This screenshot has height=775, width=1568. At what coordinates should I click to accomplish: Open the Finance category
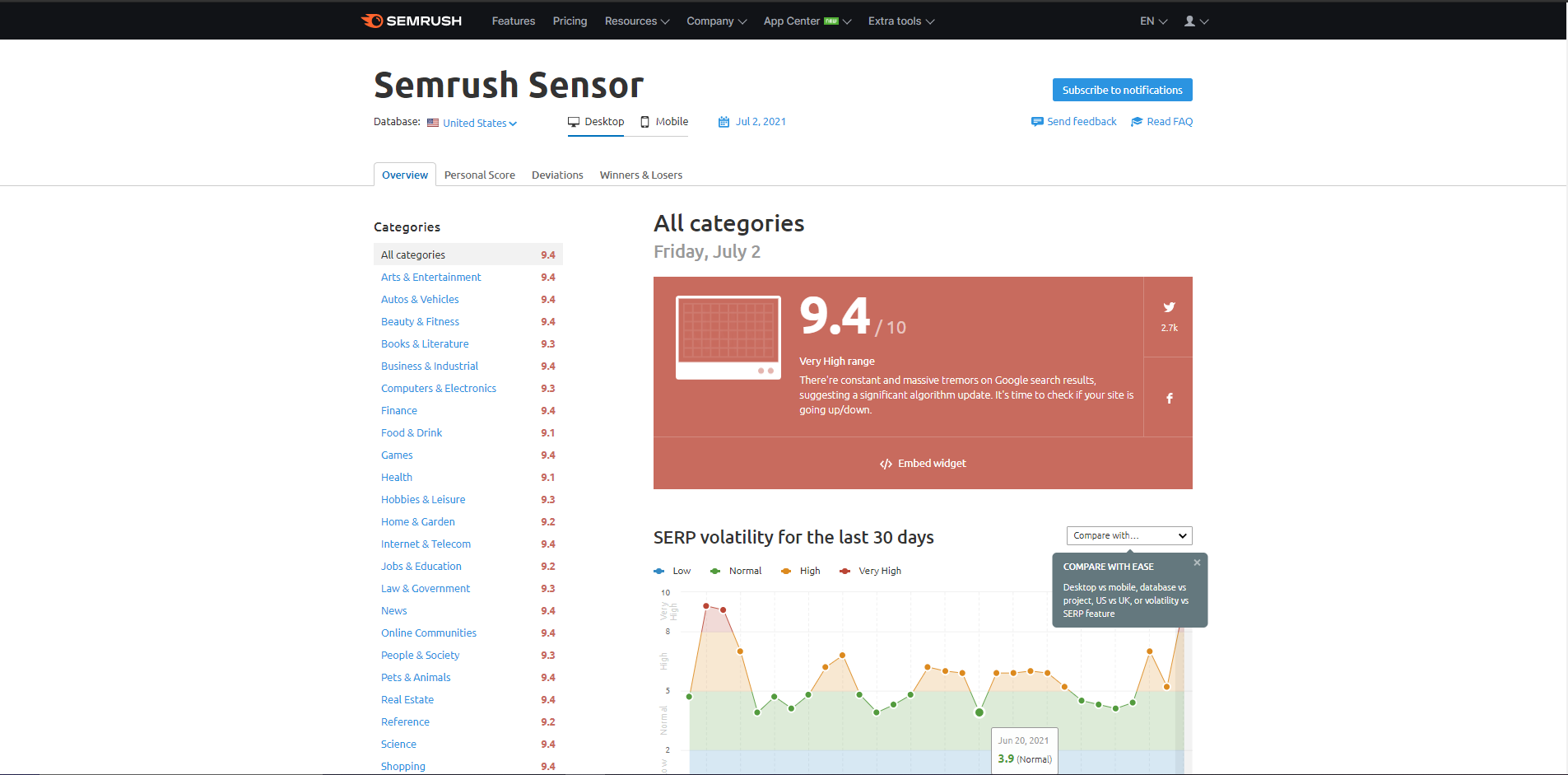(399, 411)
